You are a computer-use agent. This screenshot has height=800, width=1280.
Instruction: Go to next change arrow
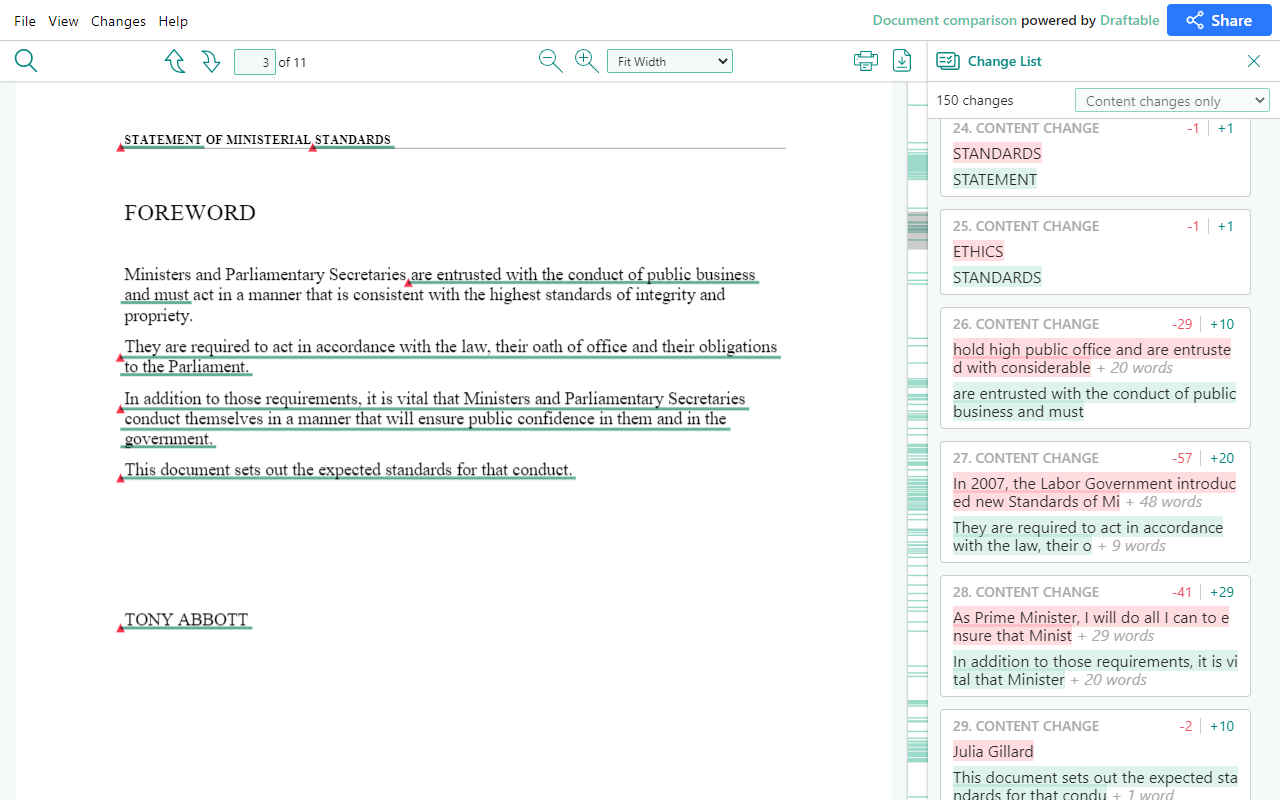(x=210, y=61)
